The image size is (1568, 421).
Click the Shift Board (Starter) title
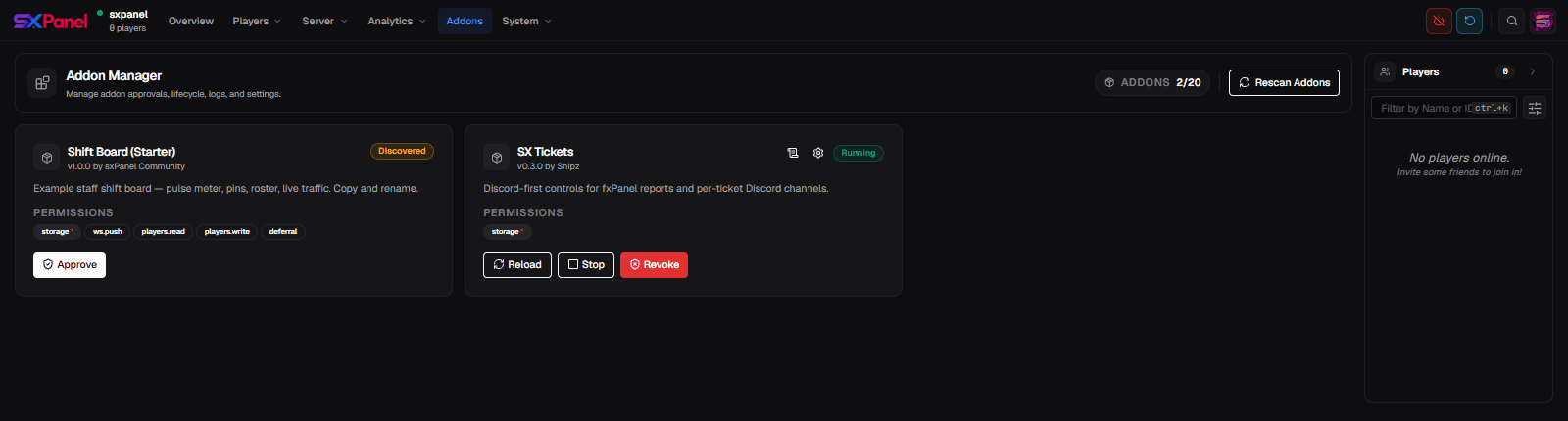122,152
